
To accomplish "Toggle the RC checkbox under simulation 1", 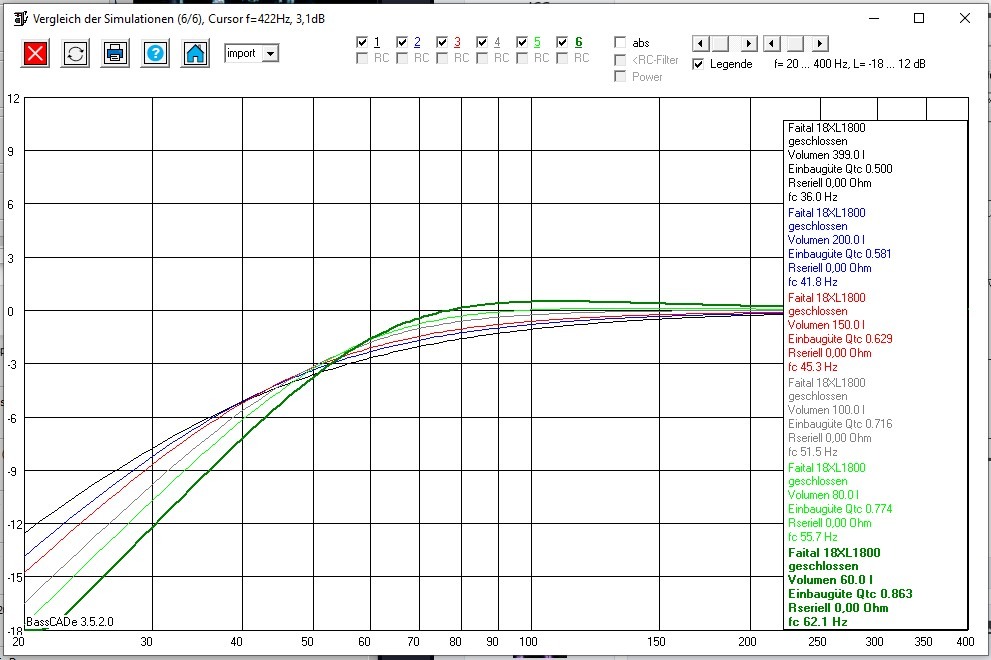I will tap(362, 58).
